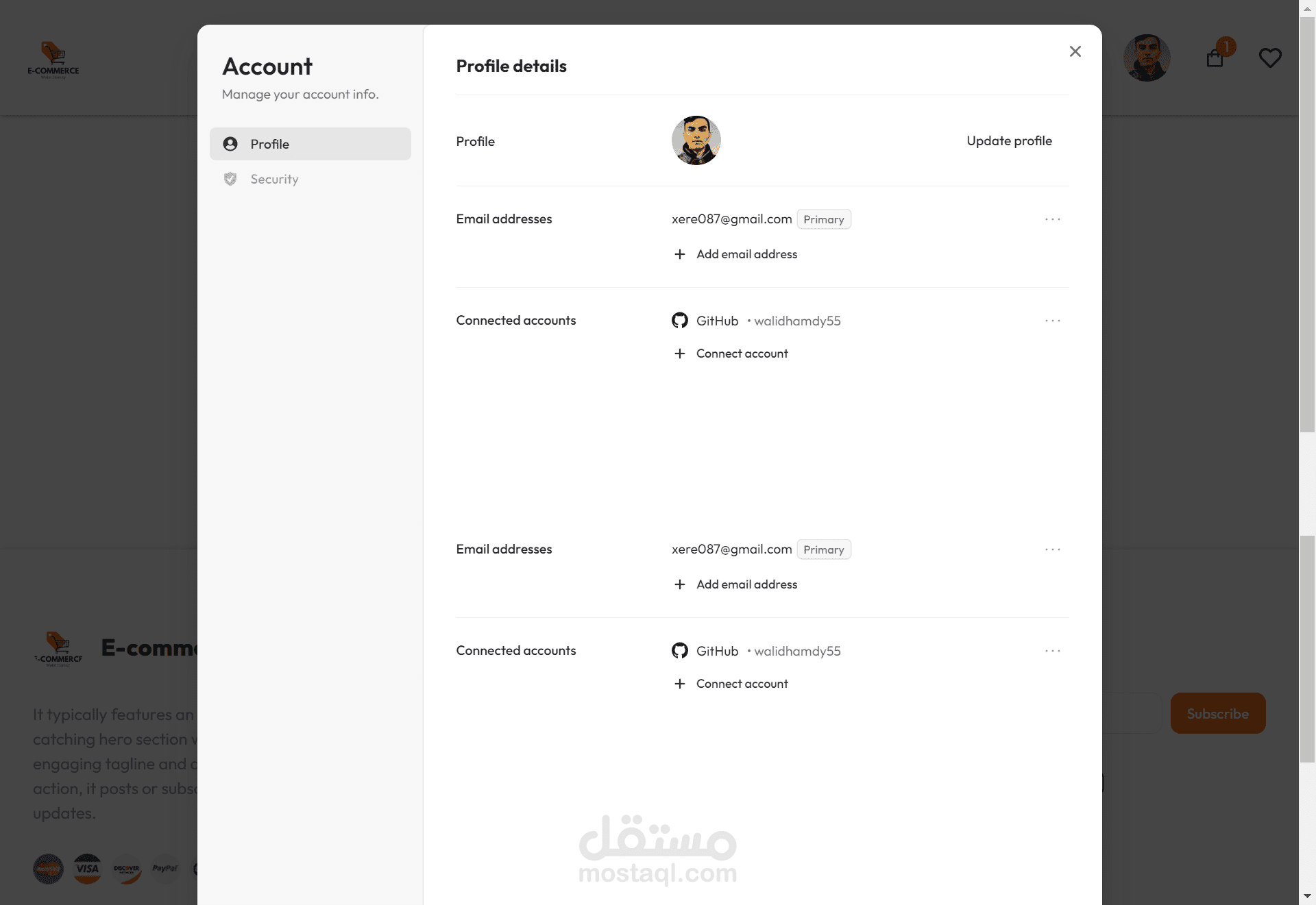
Task: Click the heart wishlist icon
Action: [x=1270, y=58]
